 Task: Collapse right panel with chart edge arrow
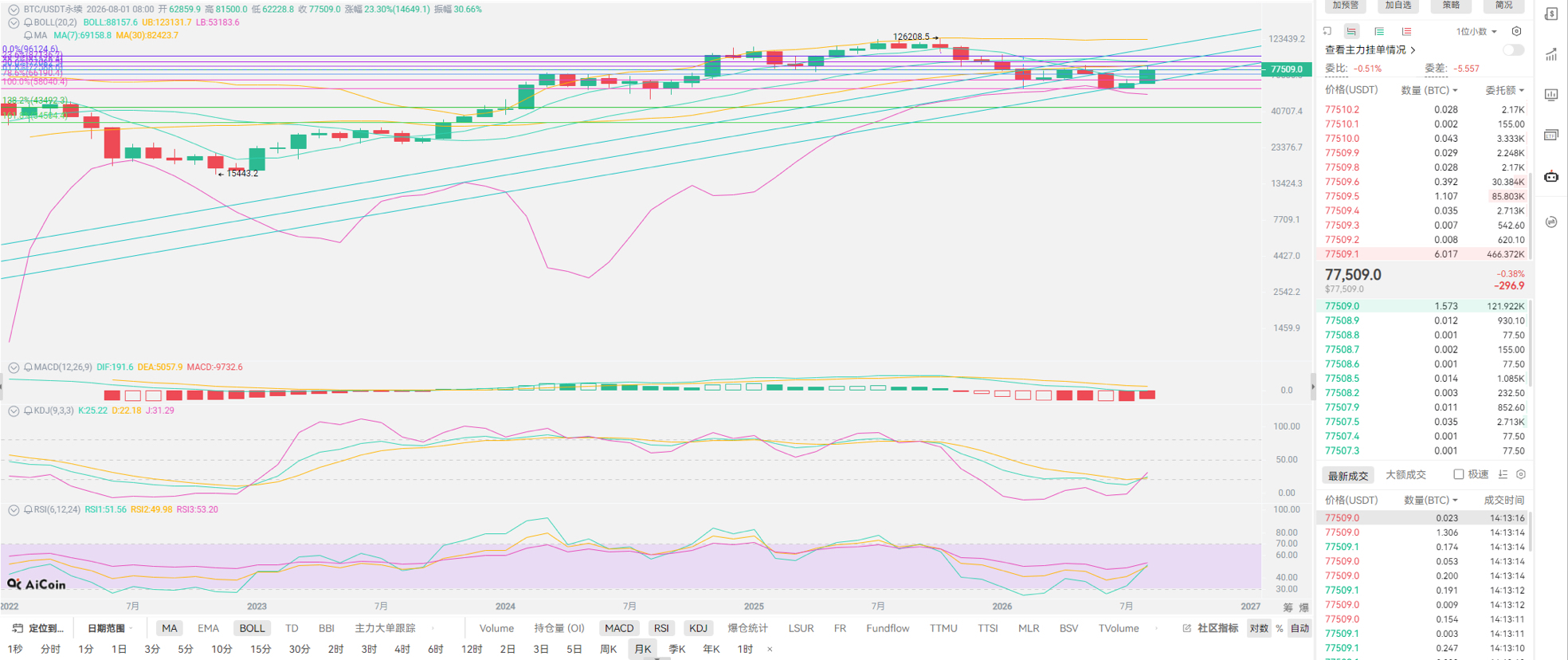click(x=1313, y=387)
